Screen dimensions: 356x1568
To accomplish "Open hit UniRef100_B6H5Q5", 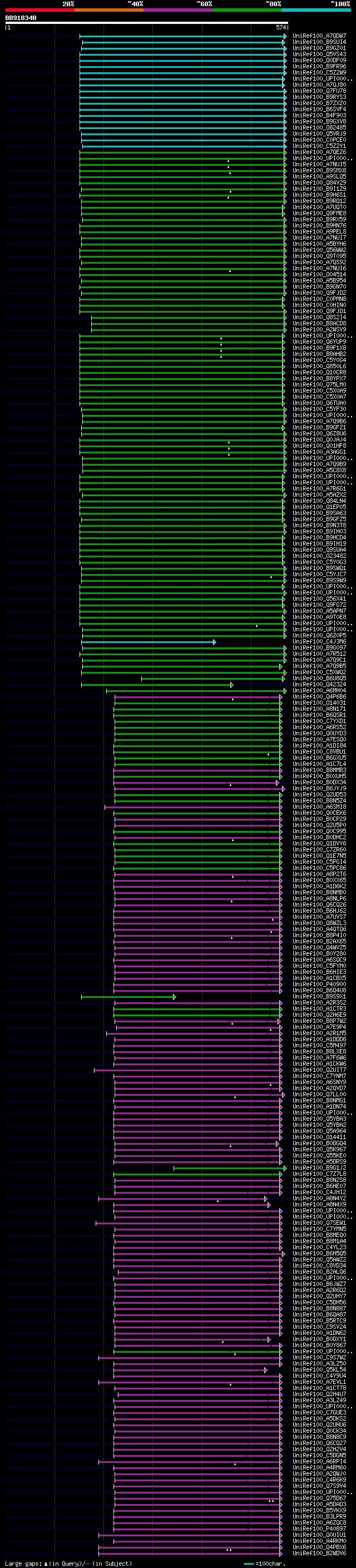I will pyautogui.click(x=319, y=1253).
